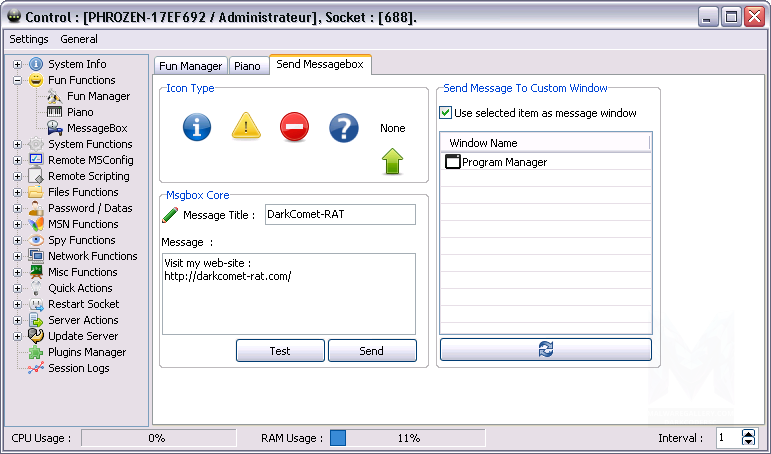Choose the blue question mark icon type
Viewport: 771px width, 454px height.
point(343,127)
